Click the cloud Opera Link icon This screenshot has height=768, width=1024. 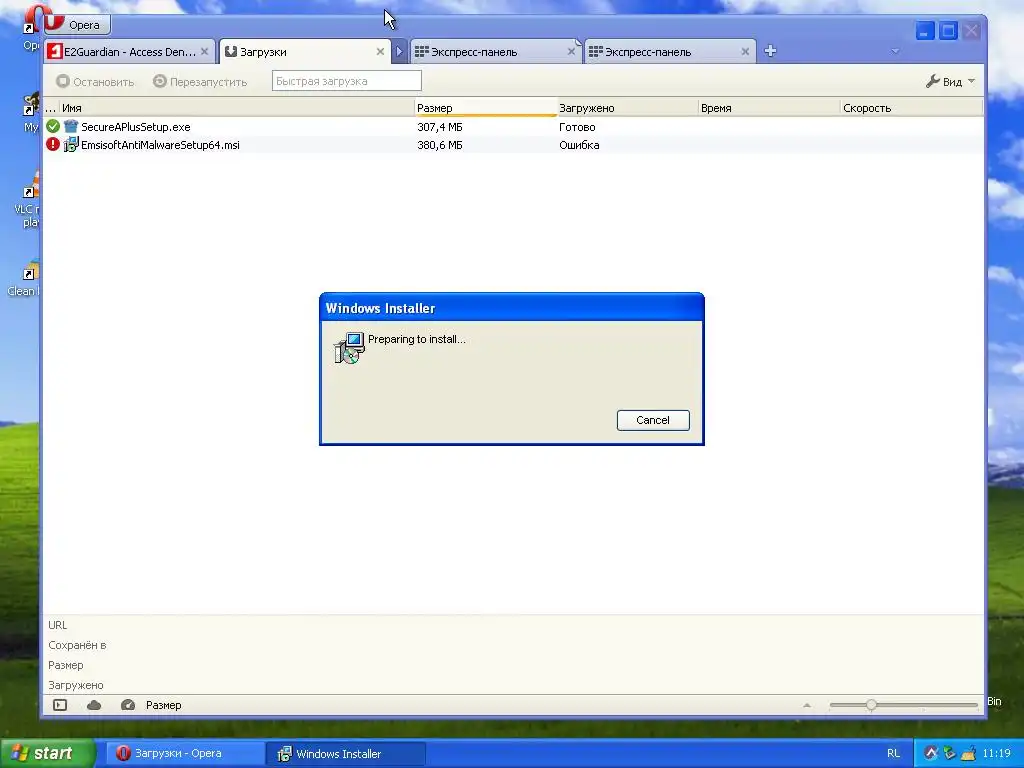tap(94, 705)
